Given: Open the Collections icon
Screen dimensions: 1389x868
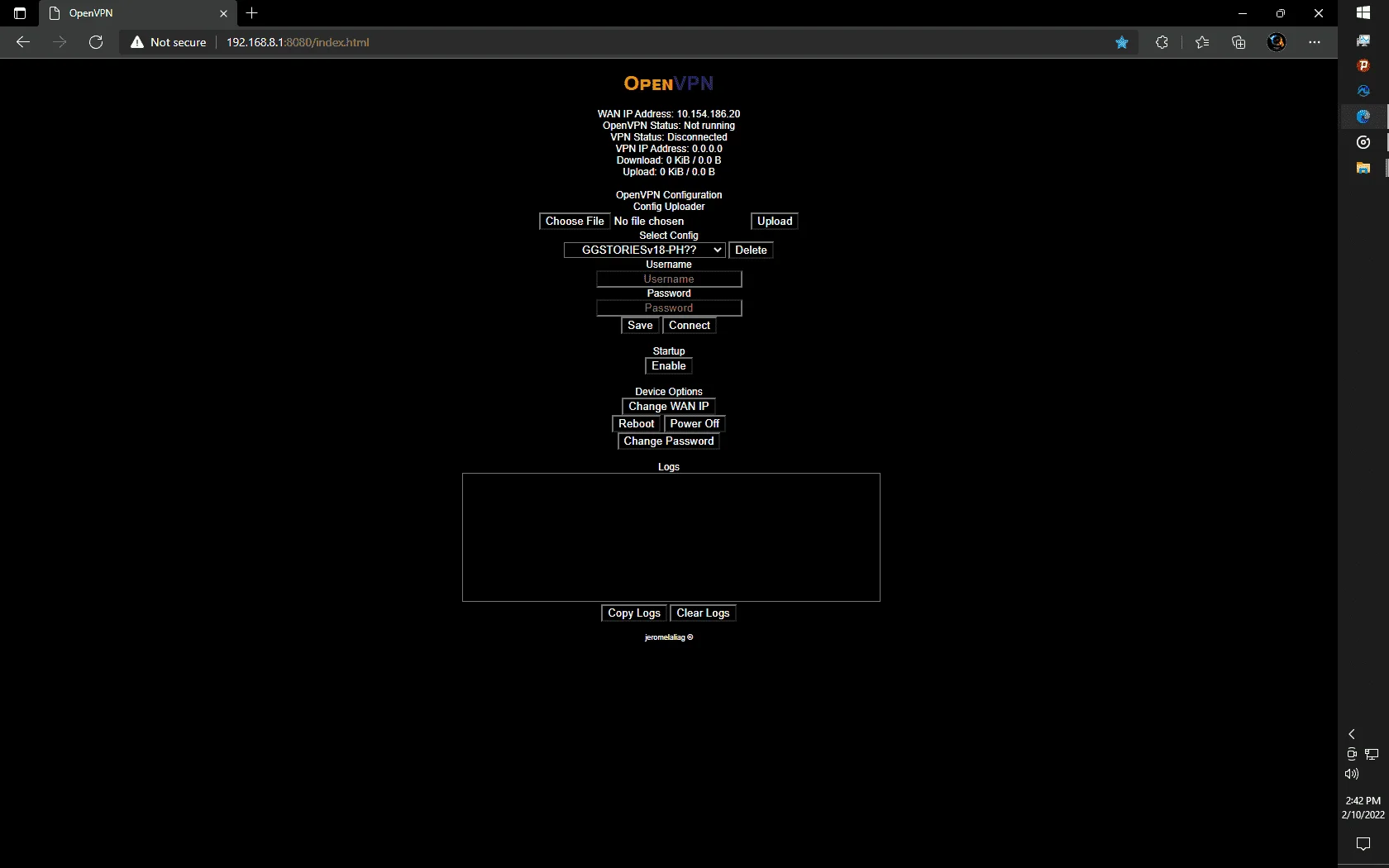Looking at the screenshot, I should click(x=1239, y=42).
